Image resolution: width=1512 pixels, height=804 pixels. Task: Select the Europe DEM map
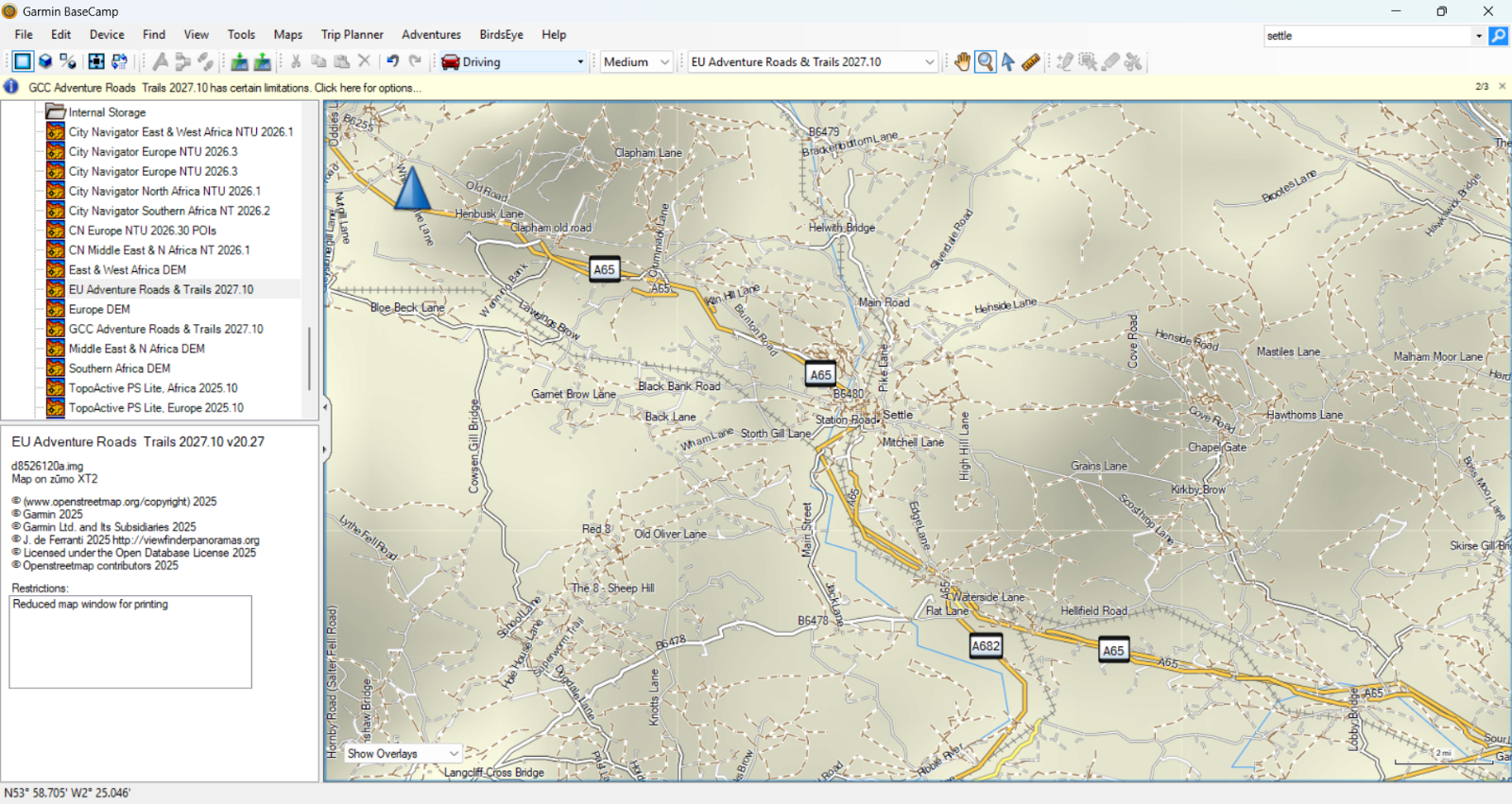click(99, 310)
